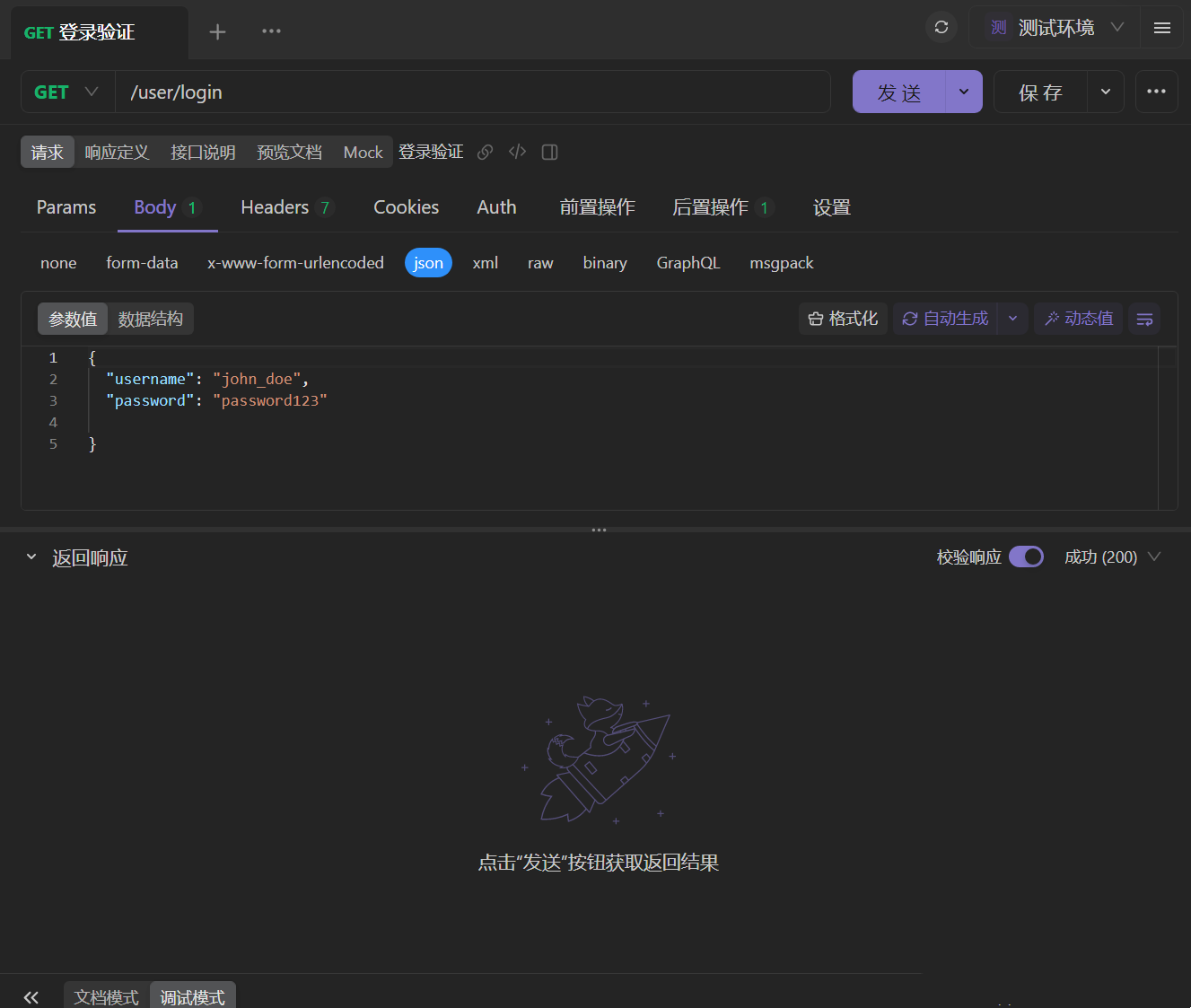Open the hamburger menu icon
1191x1008 pixels.
(1161, 28)
